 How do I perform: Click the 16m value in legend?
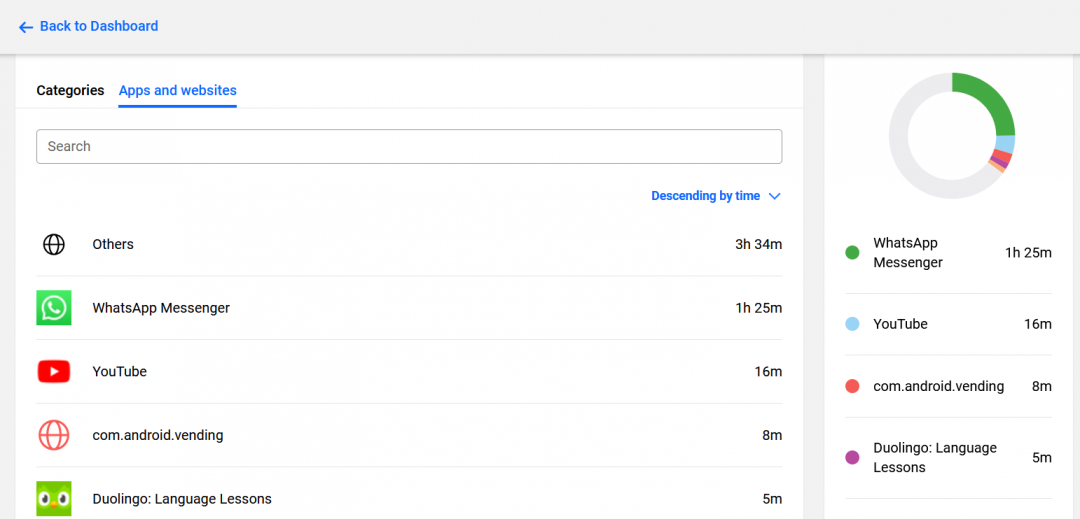[x=1038, y=324]
